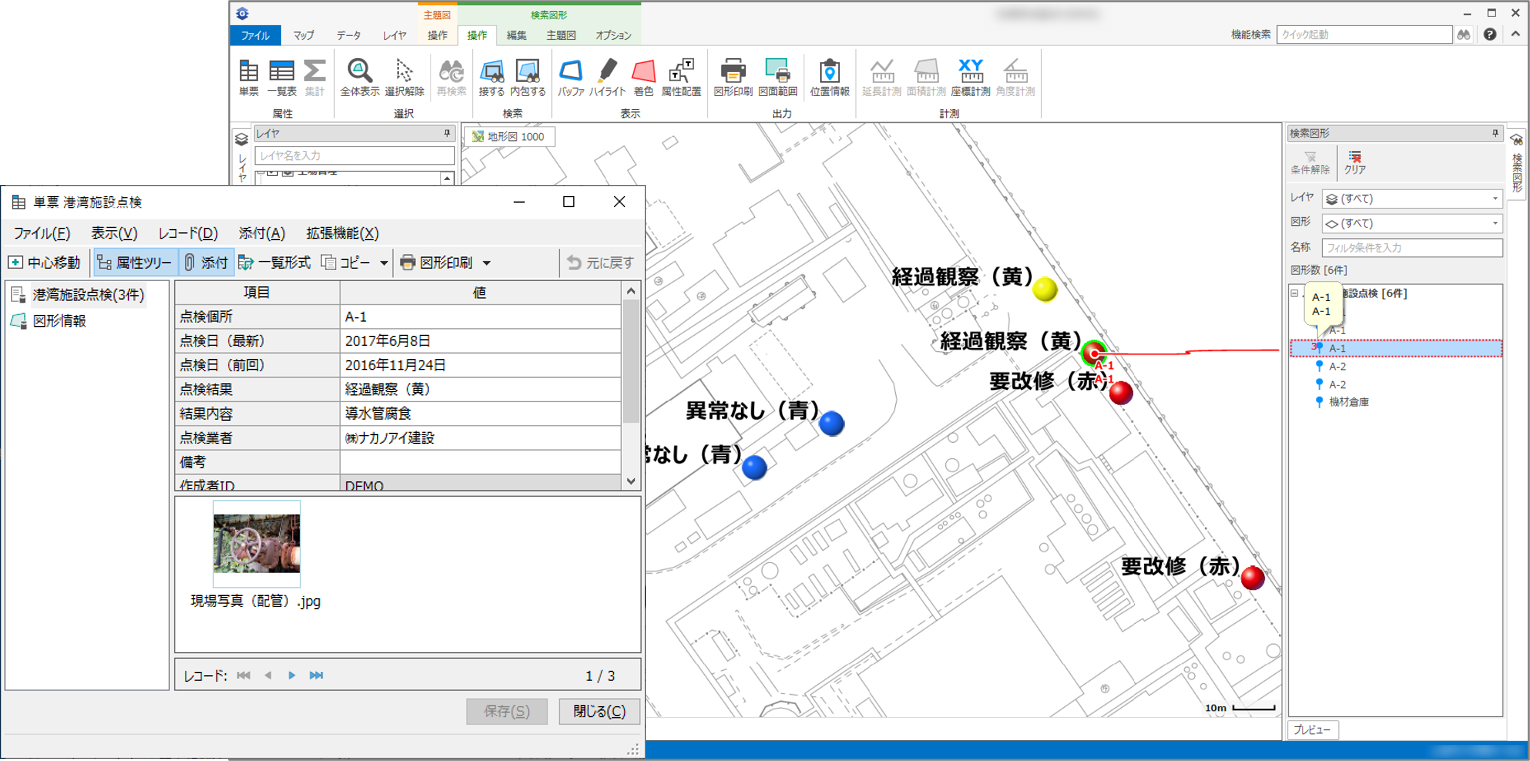This screenshot has width=1530, height=761.
Task: Click the 名称 filter condition field
Action: [x=1412, y=247]
